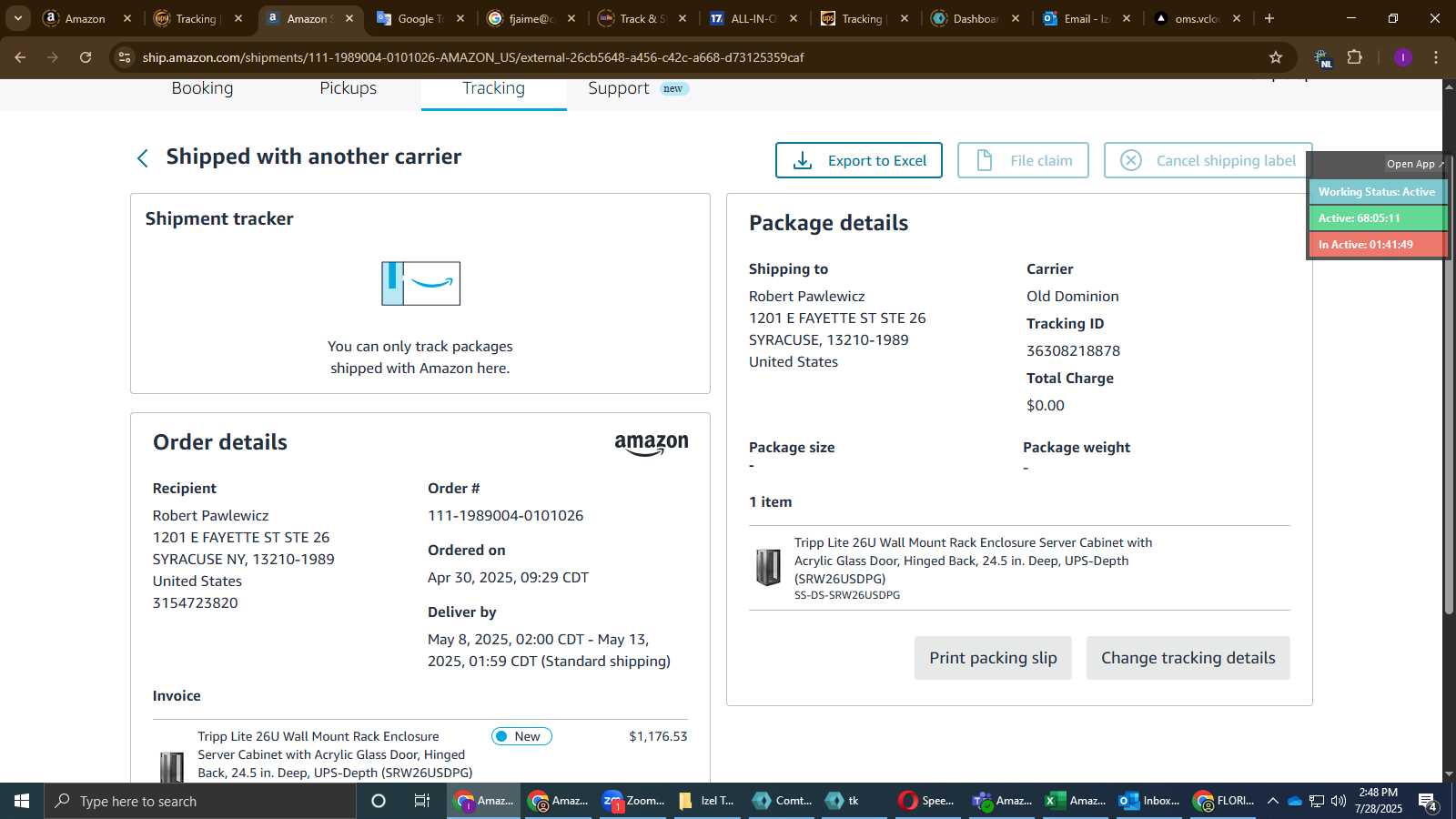The image size is (1456, 819).
Task: Click the Amazon package illustration in Shipment tracker
Action: coord(420,283)
